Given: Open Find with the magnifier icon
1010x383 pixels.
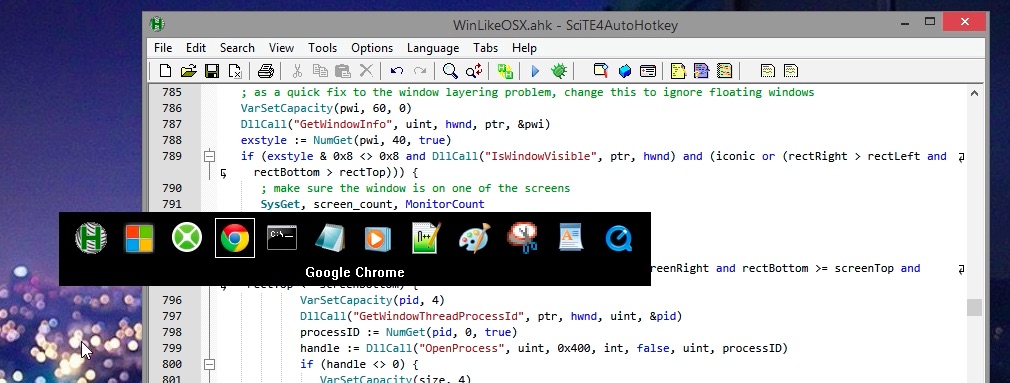Looking at the screenshot, I should click(450, 71).
